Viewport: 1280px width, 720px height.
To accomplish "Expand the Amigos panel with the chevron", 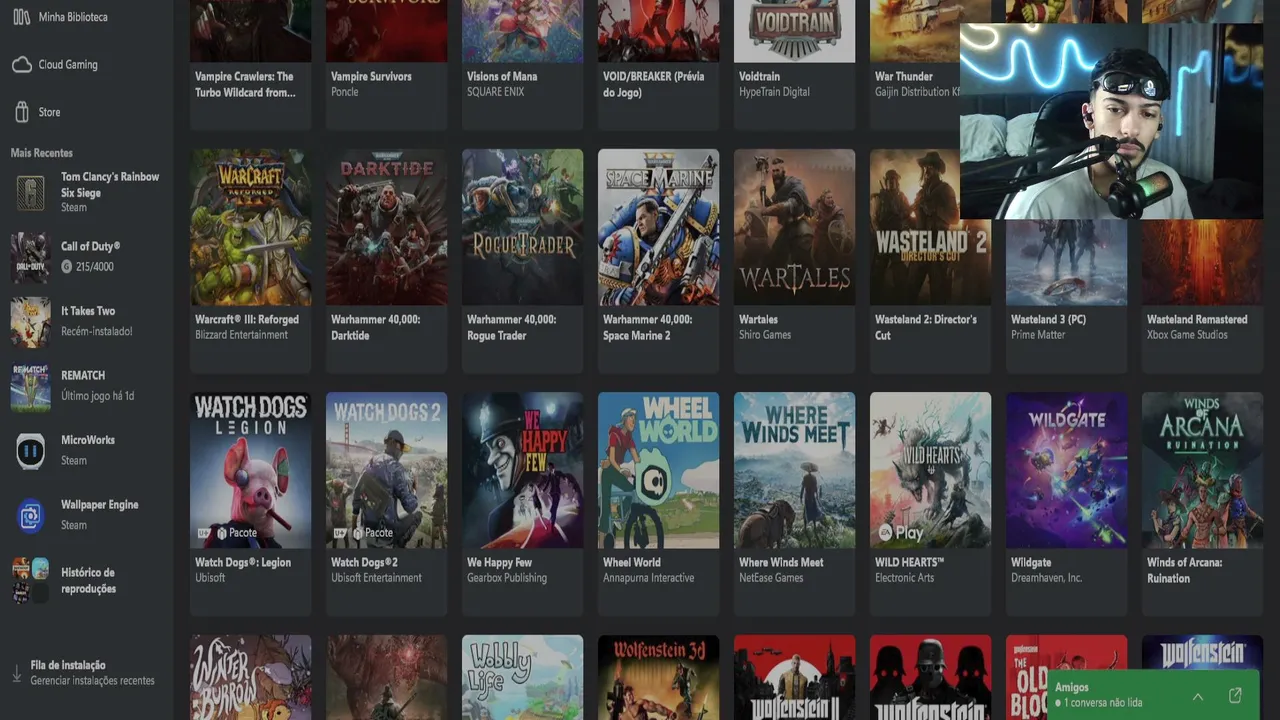I will click(x=1198, y=697).
